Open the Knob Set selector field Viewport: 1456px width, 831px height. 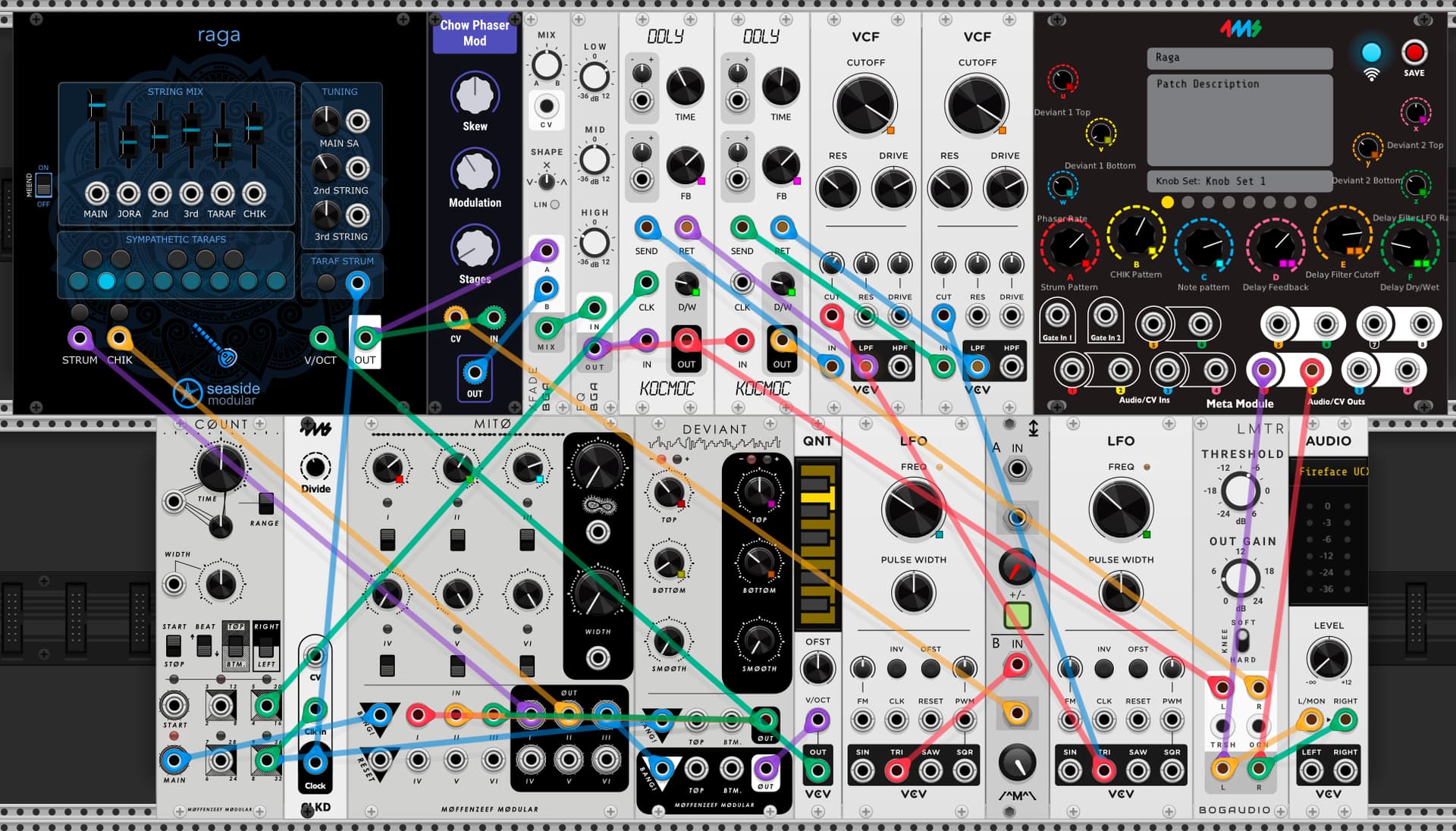(1240, 181)
